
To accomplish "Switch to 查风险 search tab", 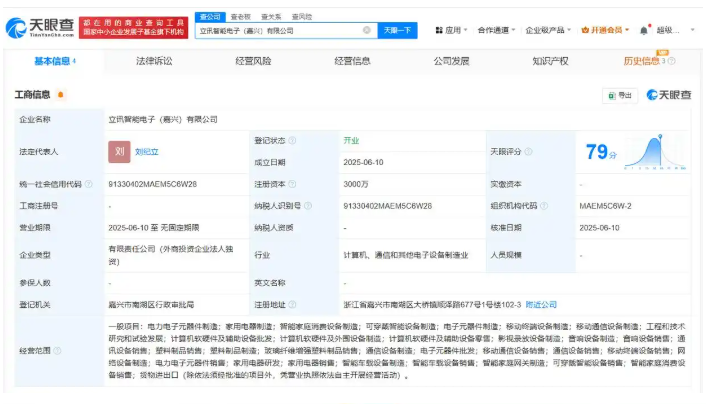I will pos(302,17).
